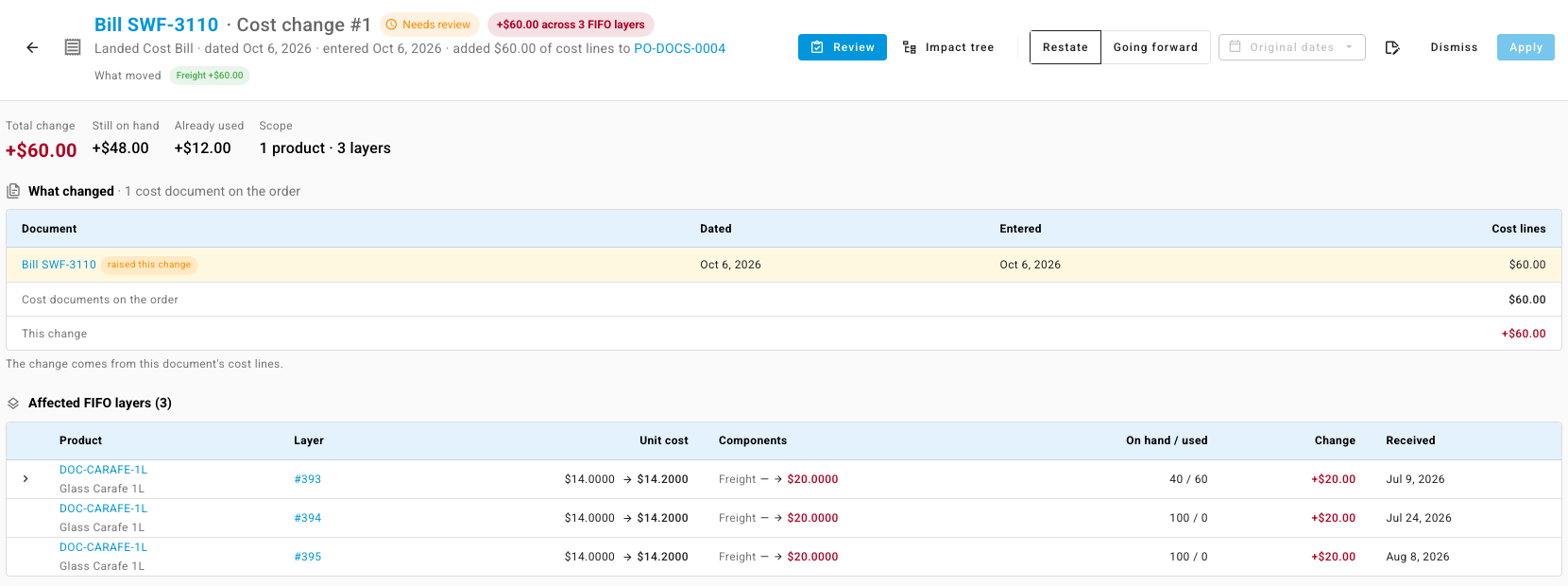Click the Total change value +$60.00
Screen dimensions: 1568x586
(42, 150)
